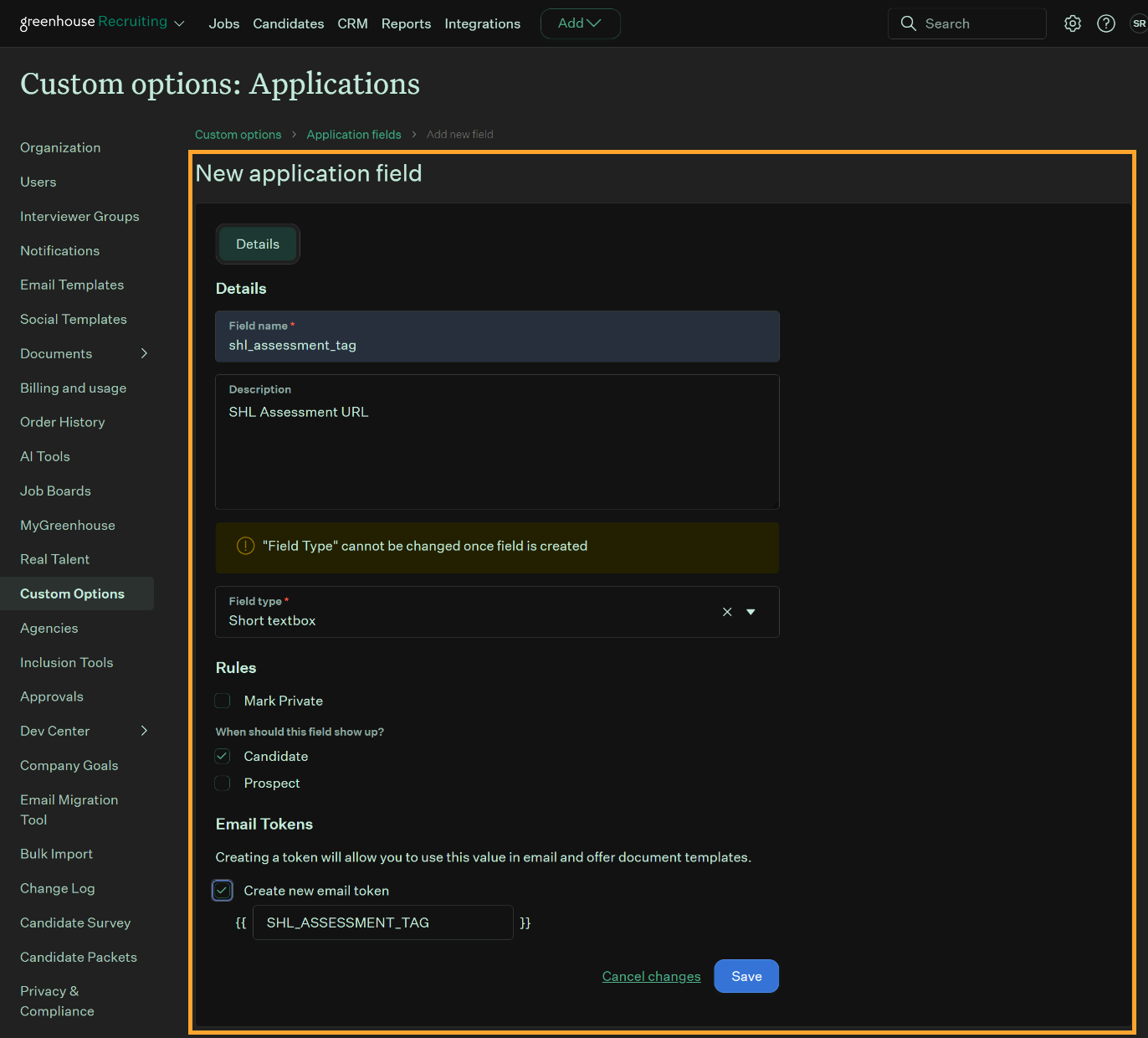Image resolution: width=1148 pixels, height=1038 pixels.
Task: Open the Reports menu
Action: pyautogui.click(x=406, y=23)
